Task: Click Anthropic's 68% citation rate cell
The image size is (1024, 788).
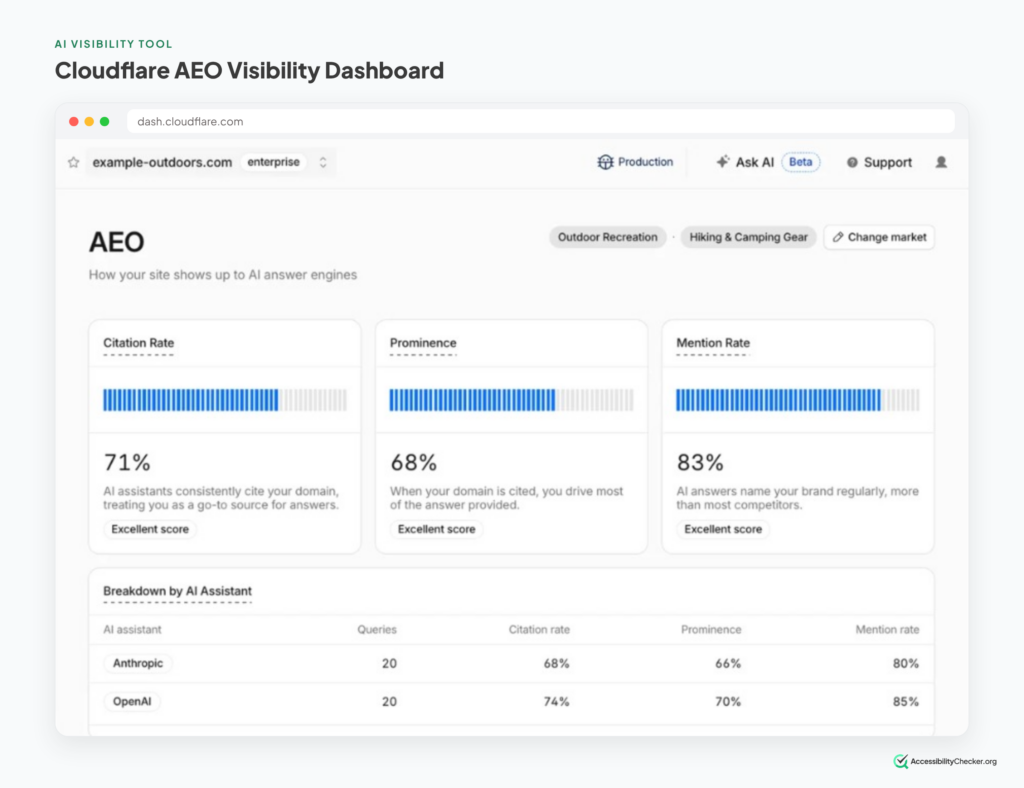Action: (x=556, y=663)
